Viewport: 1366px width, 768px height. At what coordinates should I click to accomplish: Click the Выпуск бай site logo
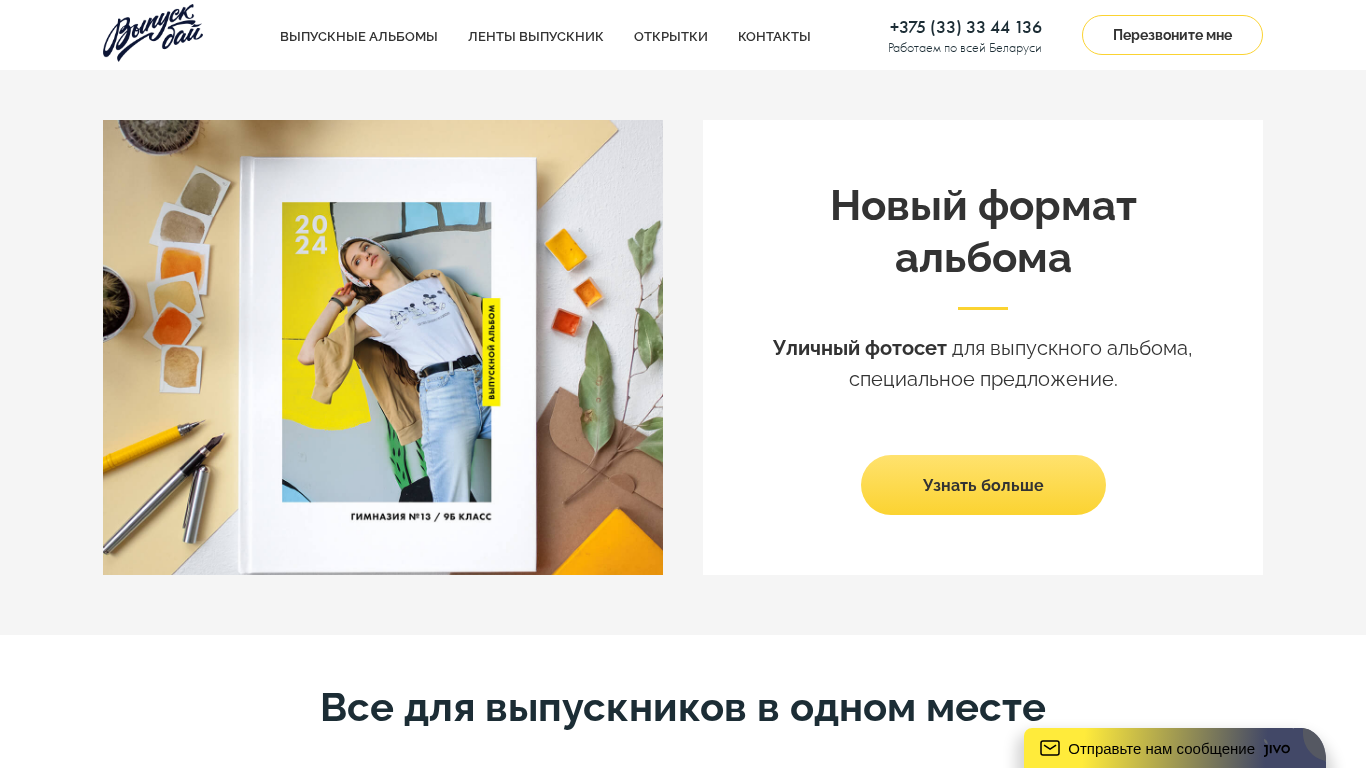click(x=153, y=33)
